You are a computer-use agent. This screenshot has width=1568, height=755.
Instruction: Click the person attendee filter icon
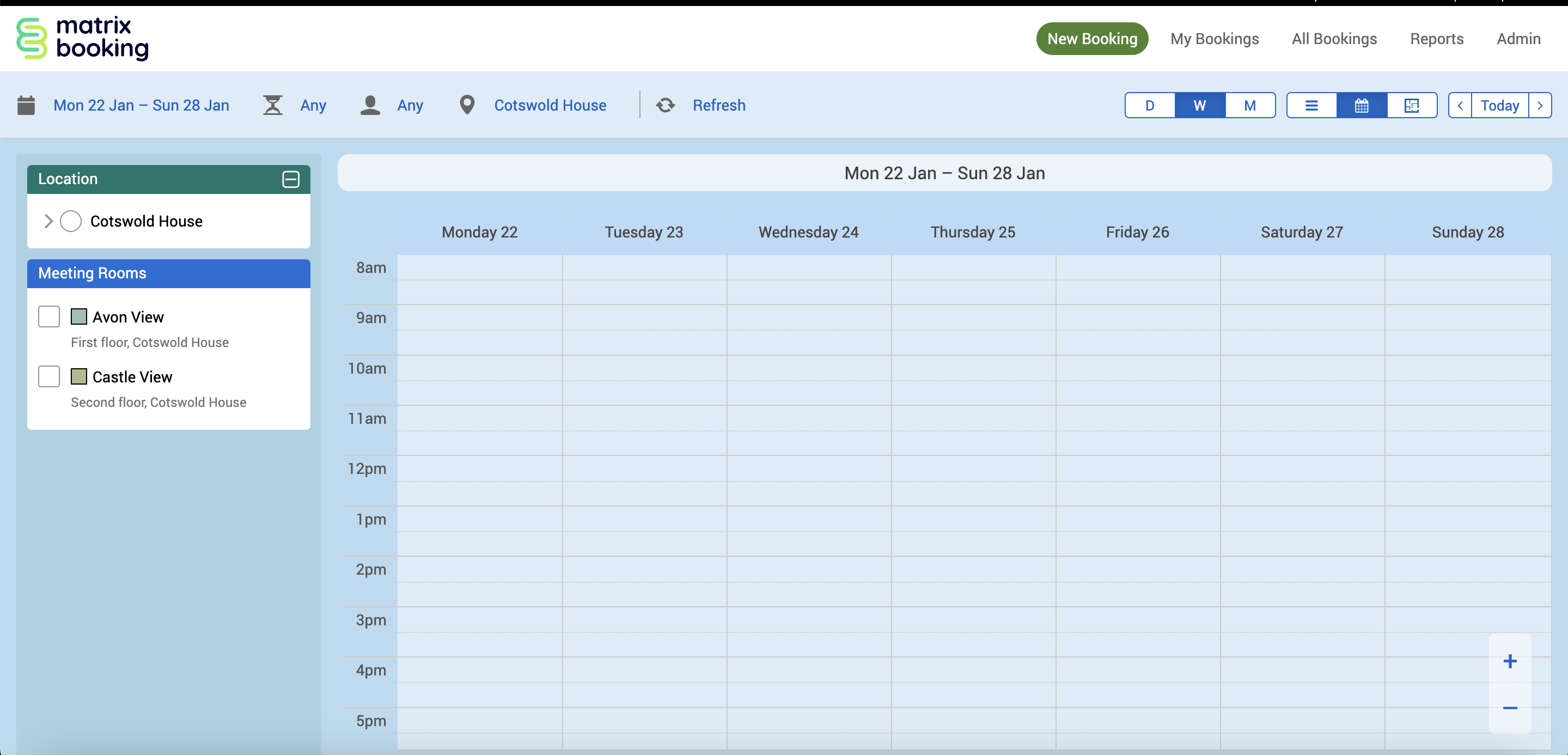[x=369, y=105]
